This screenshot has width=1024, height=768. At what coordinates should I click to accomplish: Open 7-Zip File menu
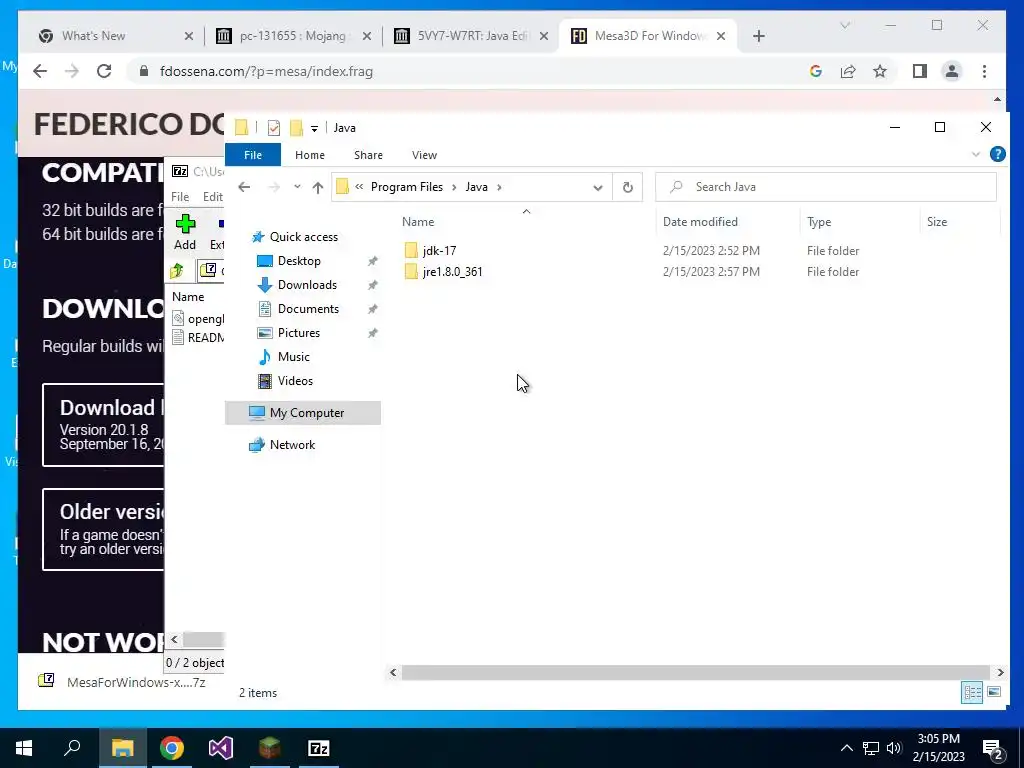pyautogui.click(x=180, y=197)
